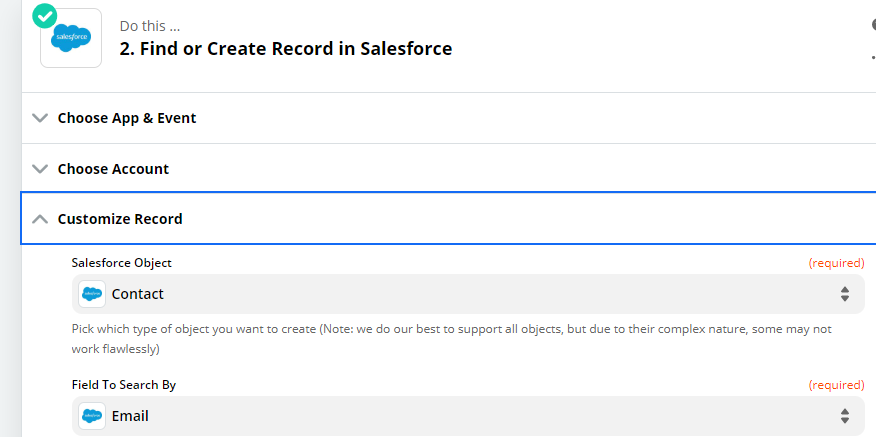The height and width of the screenshot is (437, 876).
Task: Click Salesforce icon inside Email field
Action: [x=92, y=416]
